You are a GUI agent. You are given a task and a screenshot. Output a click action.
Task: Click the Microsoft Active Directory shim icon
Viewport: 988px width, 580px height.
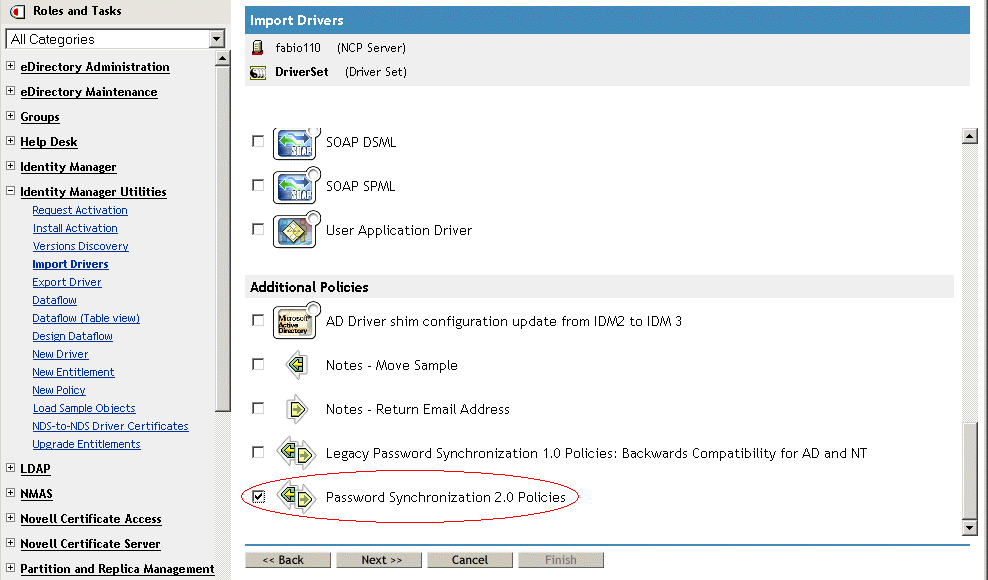[295, 321]
